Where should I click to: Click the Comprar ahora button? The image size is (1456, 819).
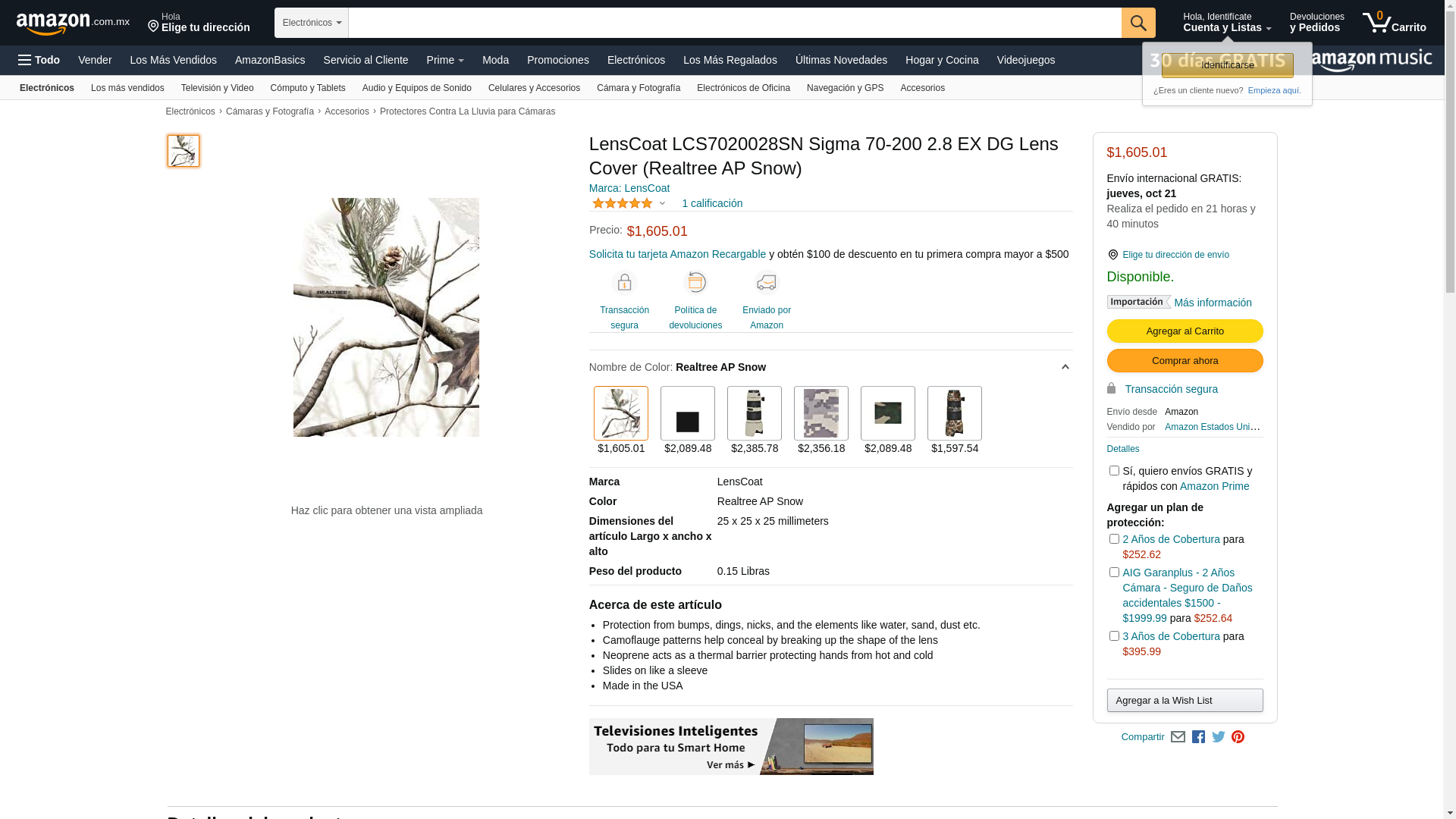point(1185,361)
